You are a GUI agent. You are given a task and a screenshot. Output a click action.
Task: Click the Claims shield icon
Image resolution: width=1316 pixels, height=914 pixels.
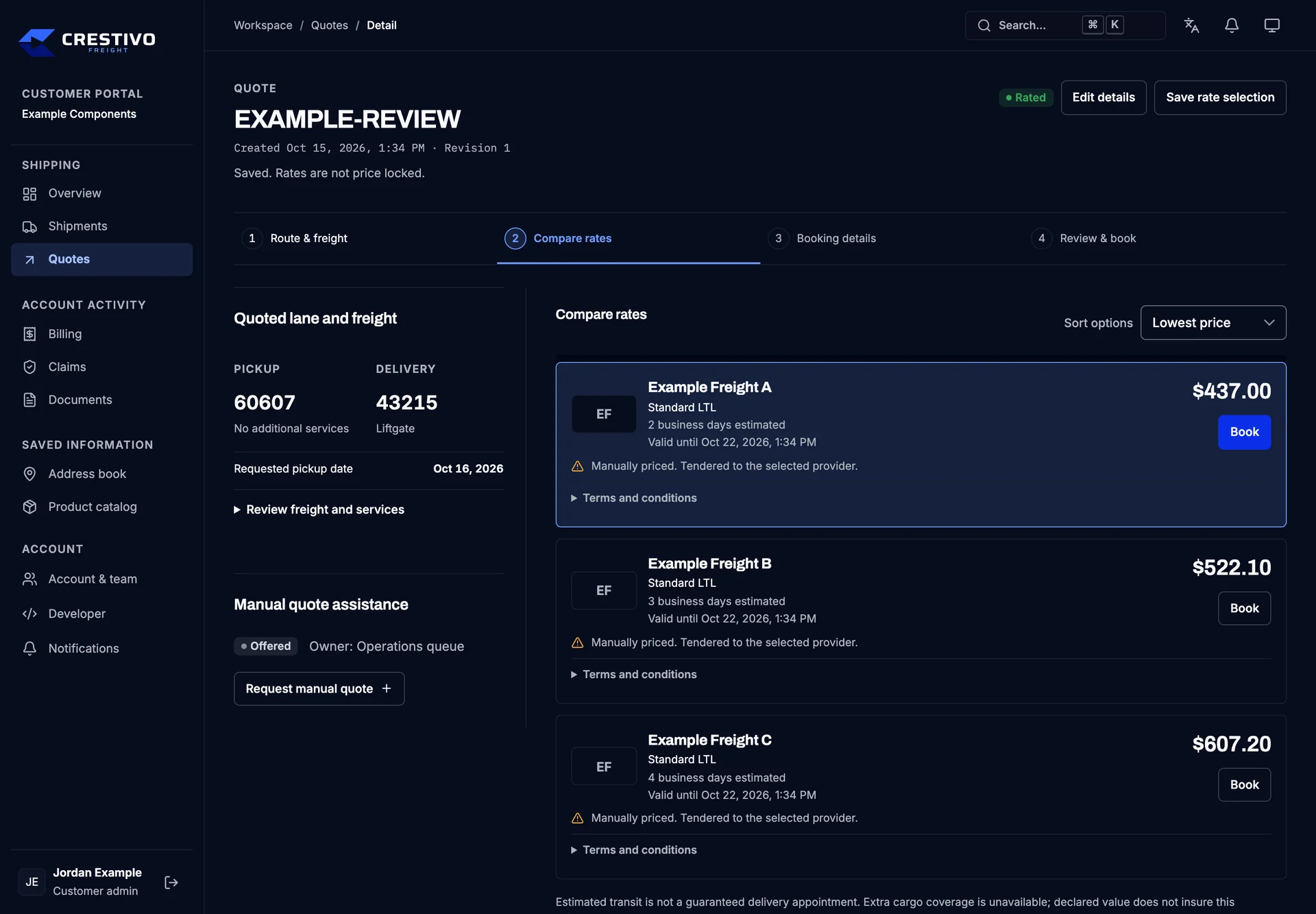pos(29,367)
